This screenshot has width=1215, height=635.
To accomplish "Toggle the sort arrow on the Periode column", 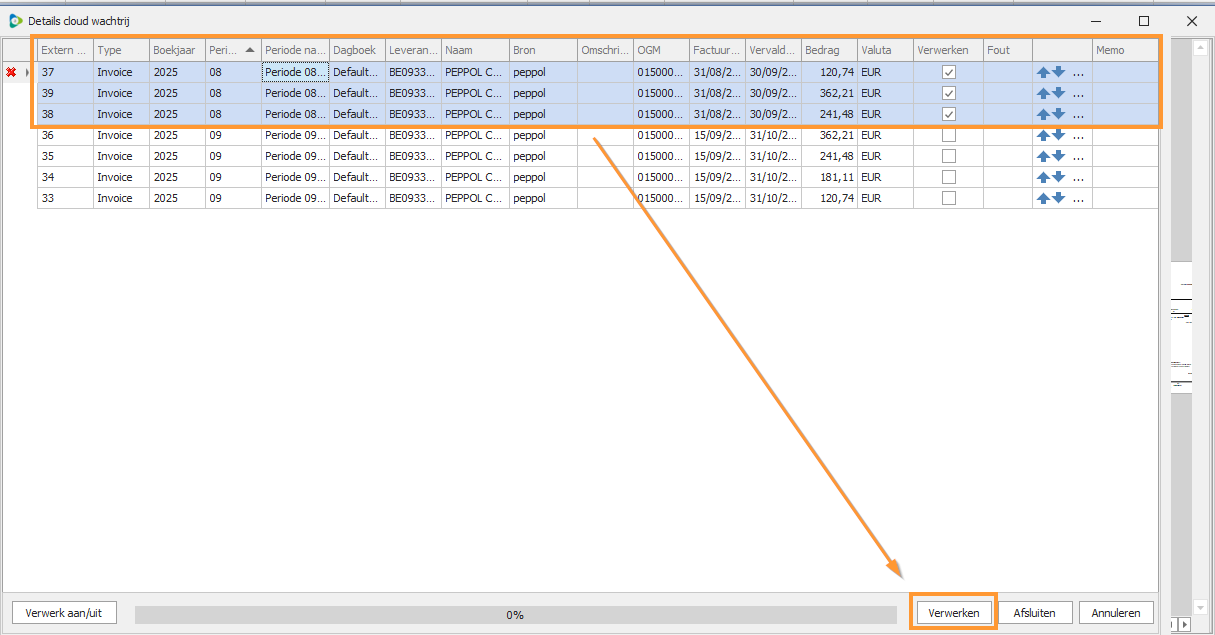I will point(248,50).
